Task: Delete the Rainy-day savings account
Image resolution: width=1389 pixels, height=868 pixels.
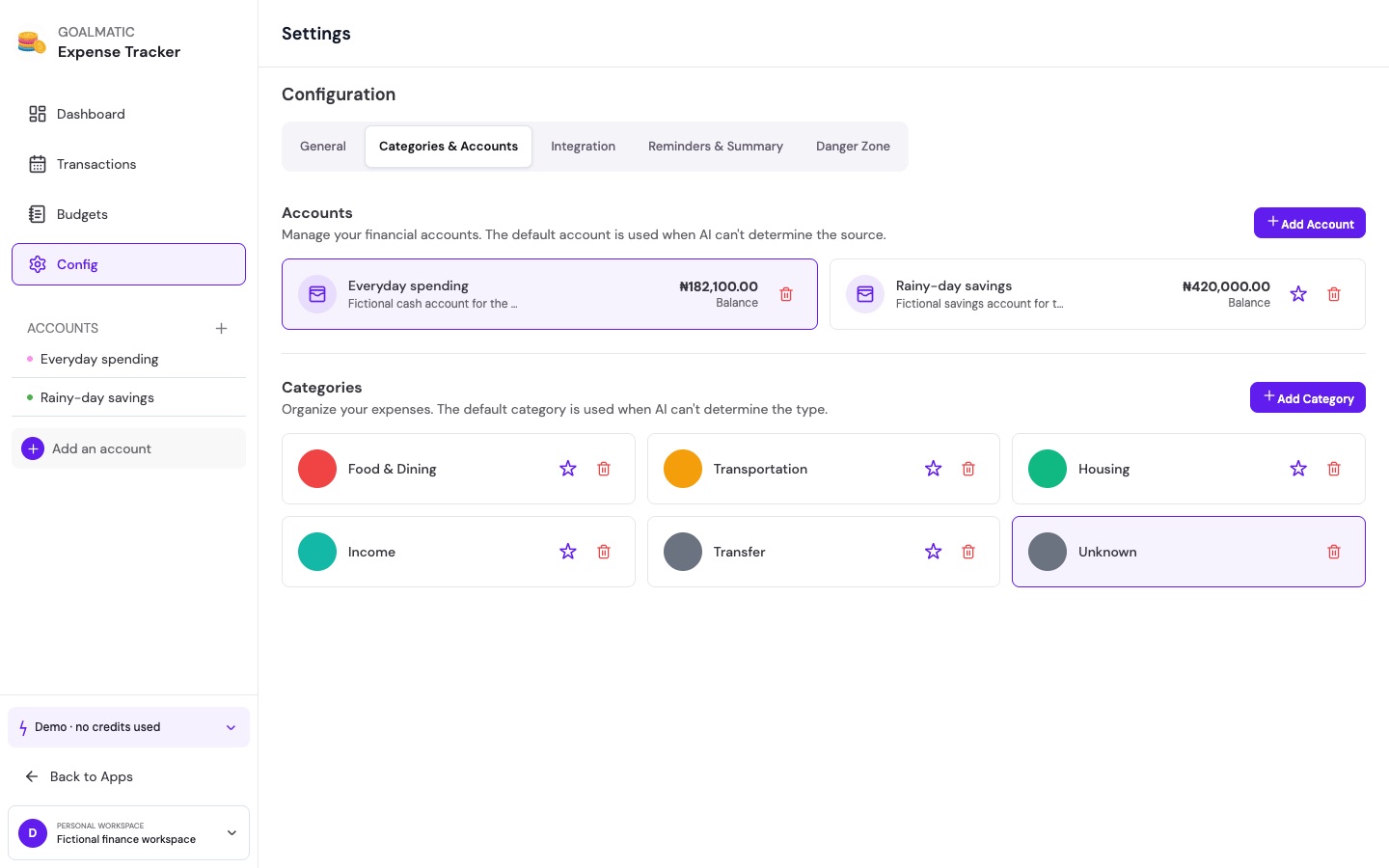Action: [x=1334, y=294]
